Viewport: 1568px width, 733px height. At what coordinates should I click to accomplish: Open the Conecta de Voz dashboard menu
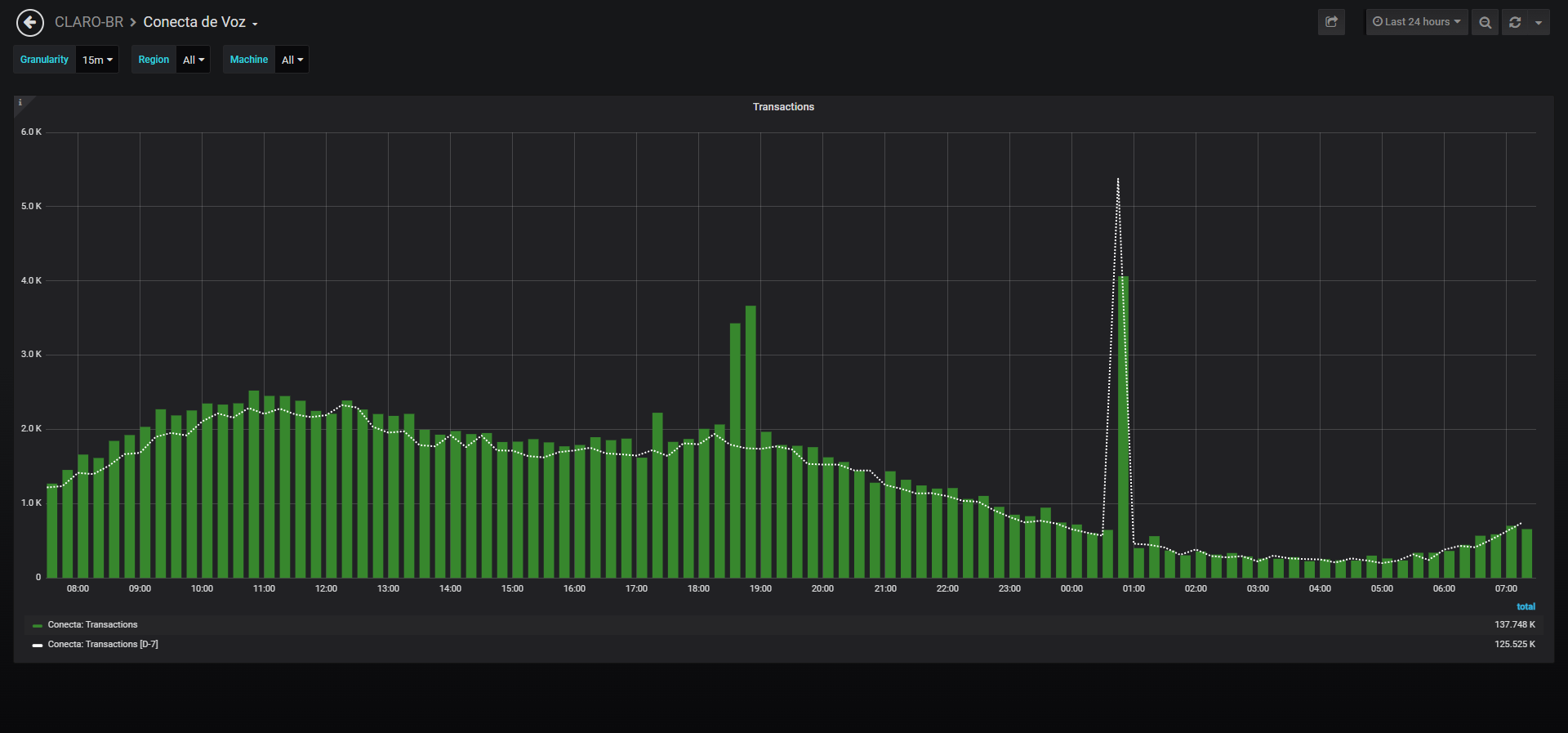(200, 22)
